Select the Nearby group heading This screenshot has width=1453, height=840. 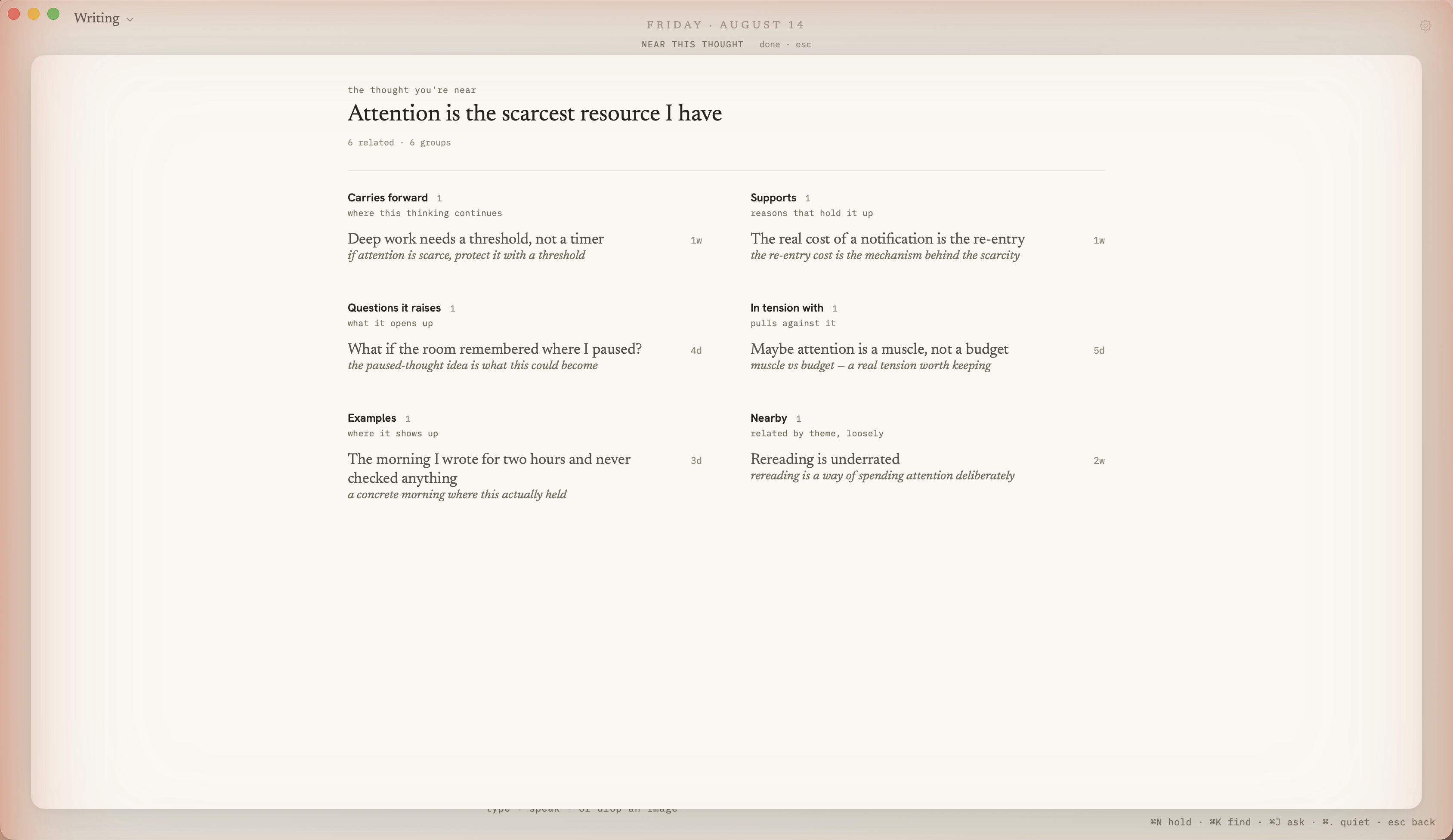click(769, 418)
